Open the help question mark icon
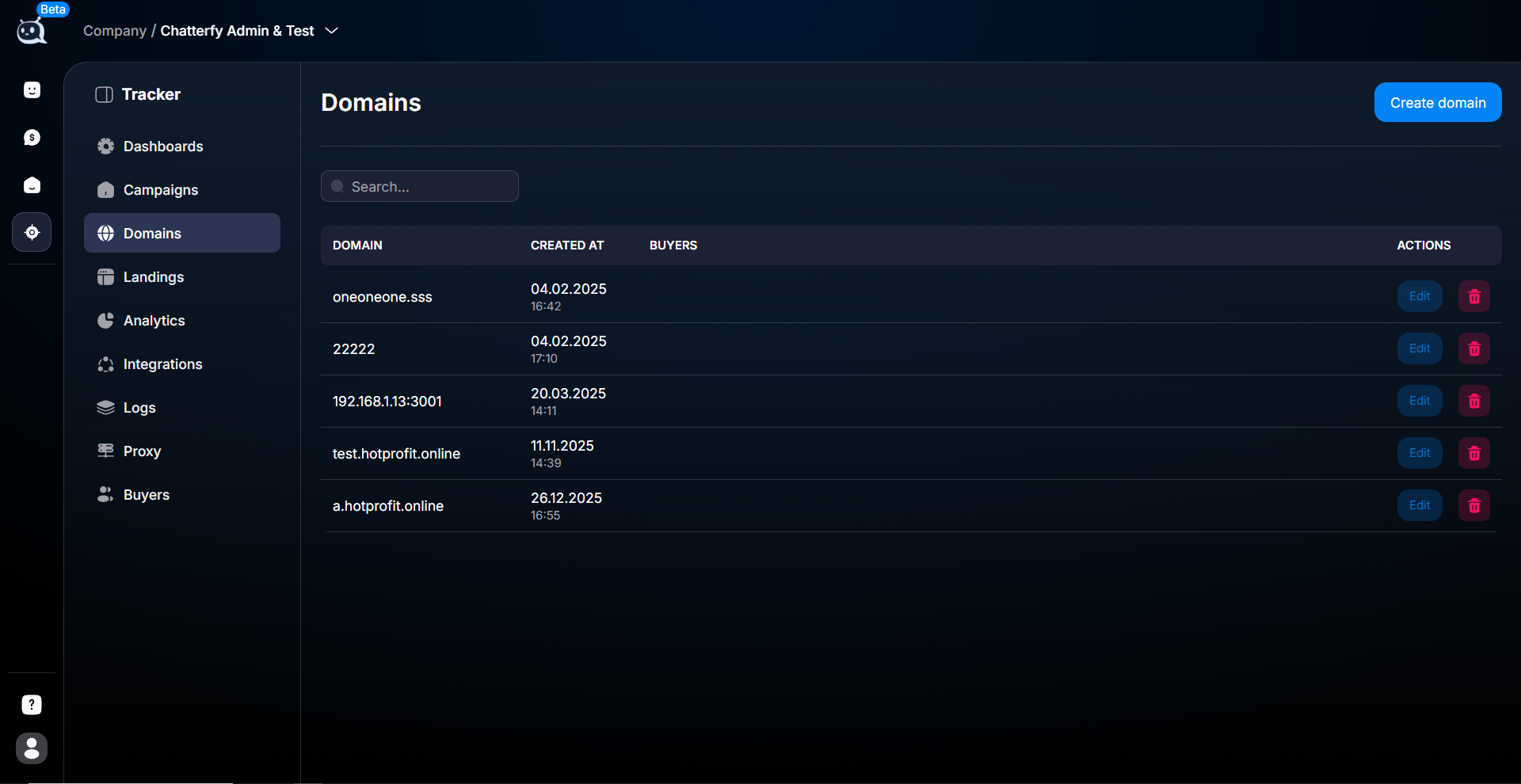Viewport: 1521px width, 784px height. pyautogui.click(x=32, y=705)
